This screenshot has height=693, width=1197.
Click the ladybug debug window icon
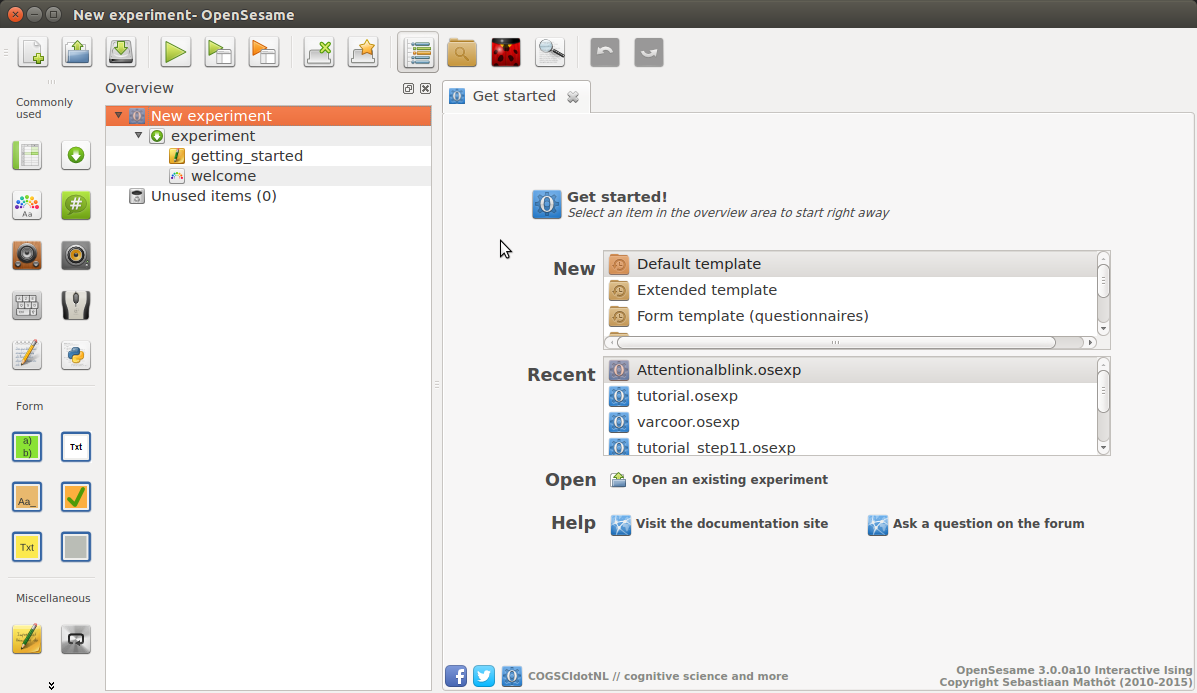click(506, 52)
